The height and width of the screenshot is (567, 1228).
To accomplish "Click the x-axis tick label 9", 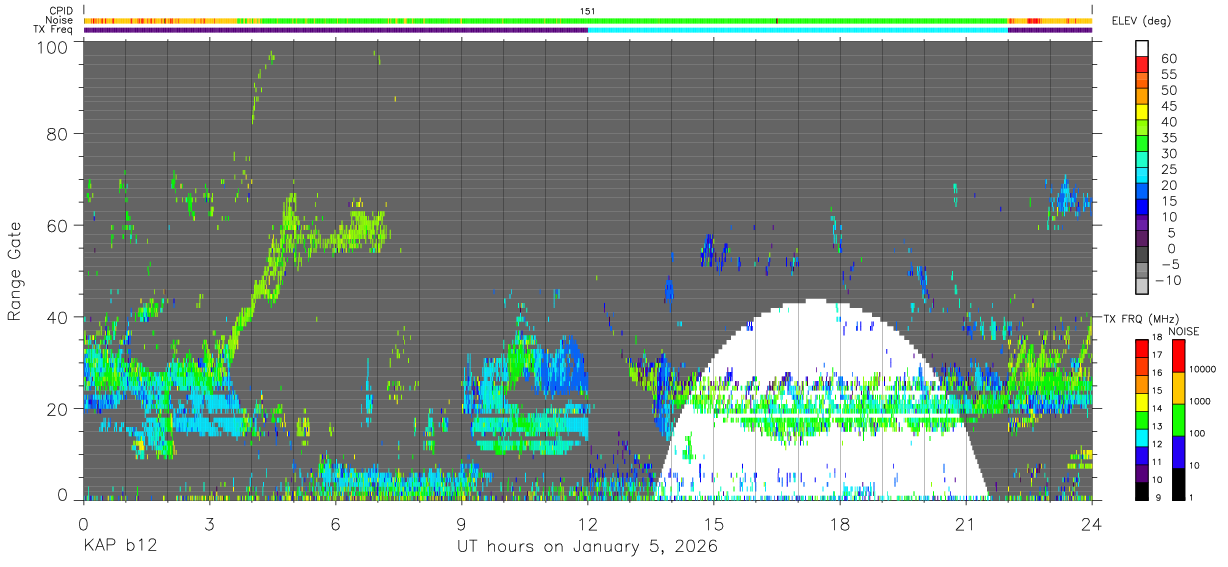I will pos(461,523).
